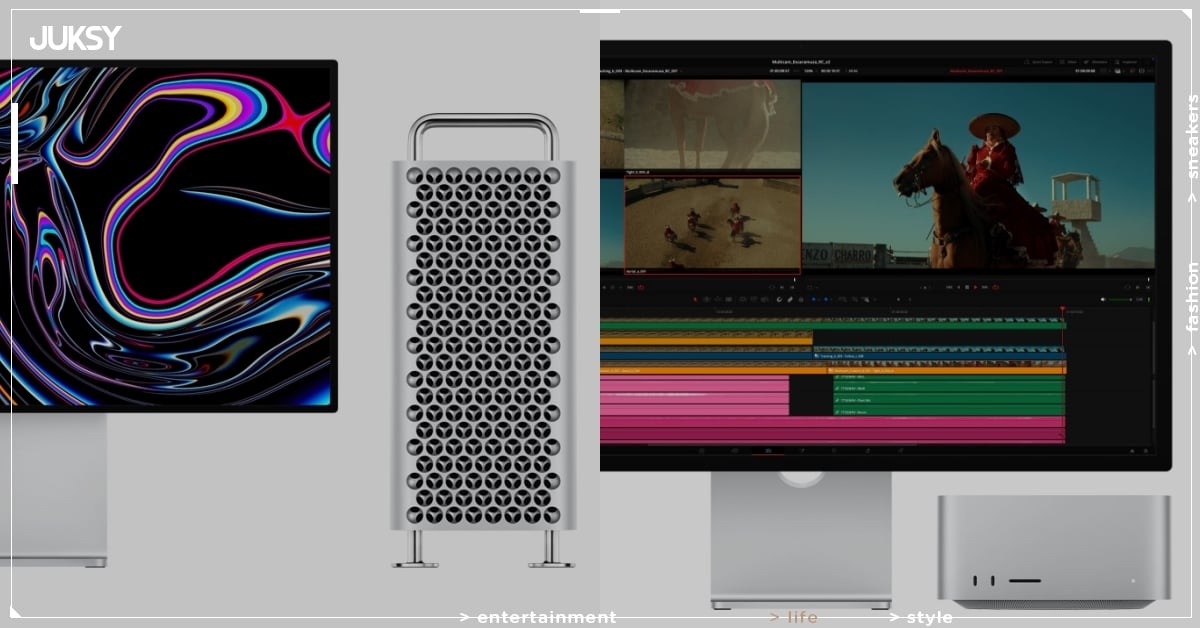Switch to the Edit page icon
The height and width of the screenshot is (628, 1200).
tap(767, 451)
